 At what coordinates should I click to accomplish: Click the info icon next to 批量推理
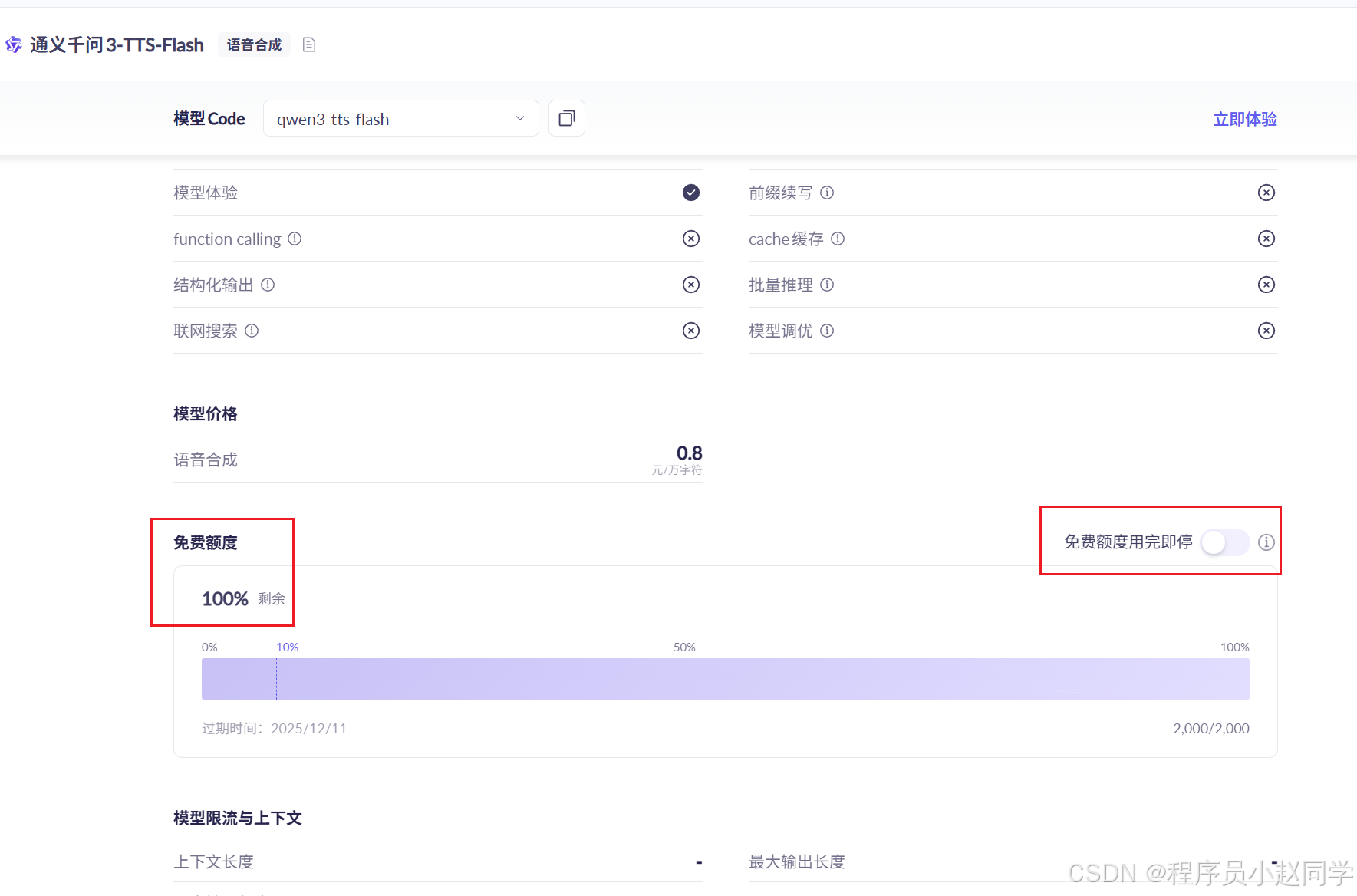pos(827,285)
